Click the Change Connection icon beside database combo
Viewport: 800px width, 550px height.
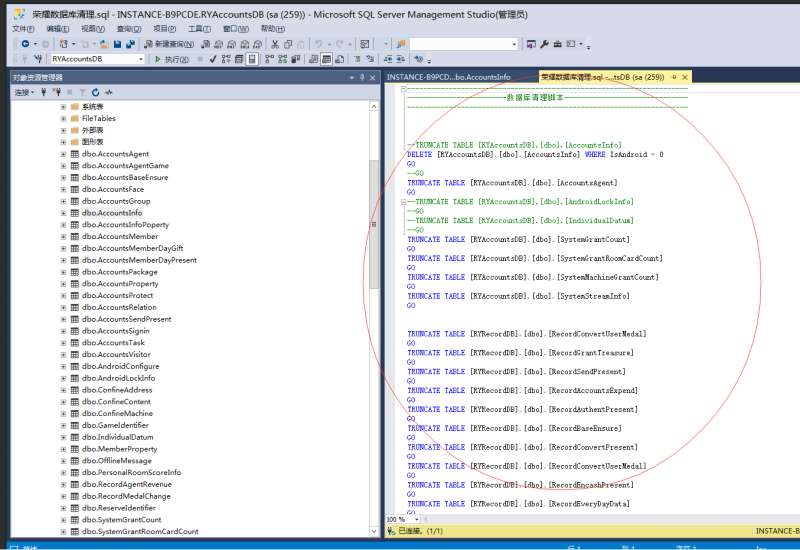[38, 59]
